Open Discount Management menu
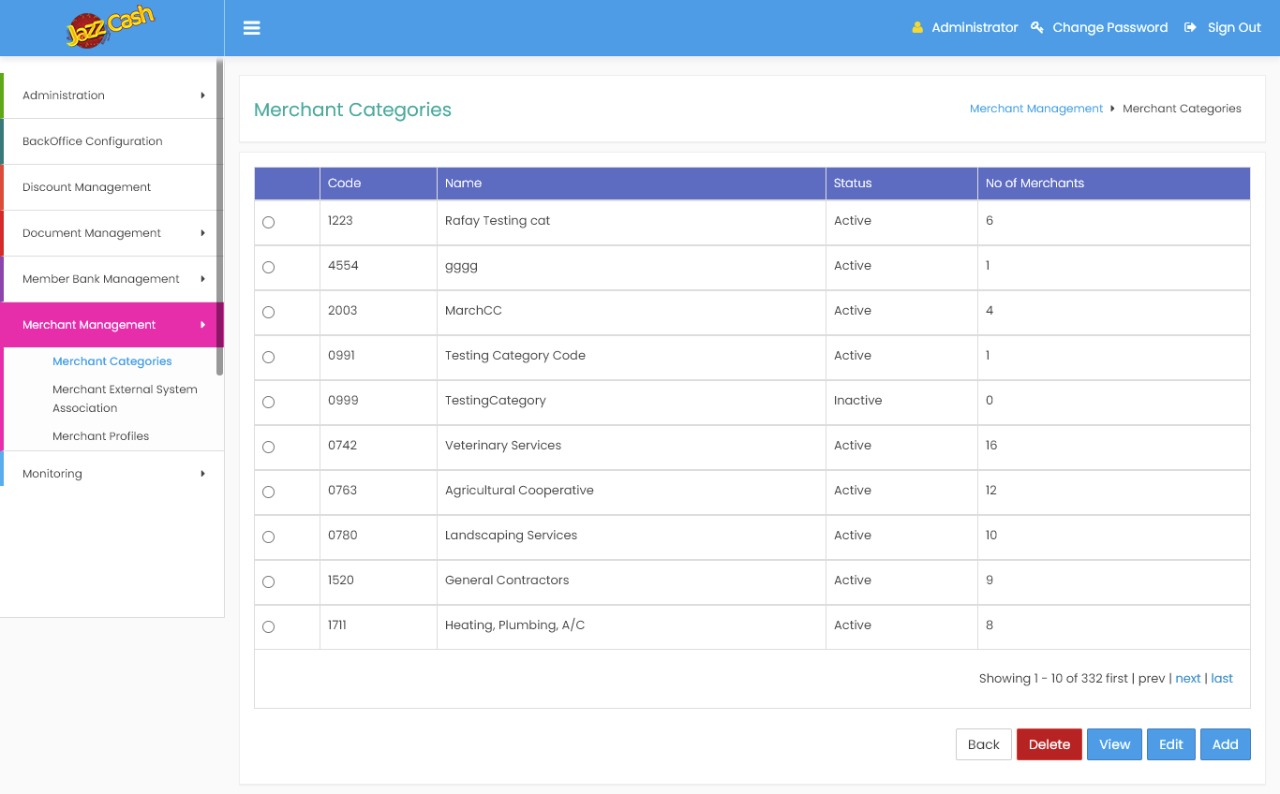Screen dimensions: 1280x794 click(112, 187)
